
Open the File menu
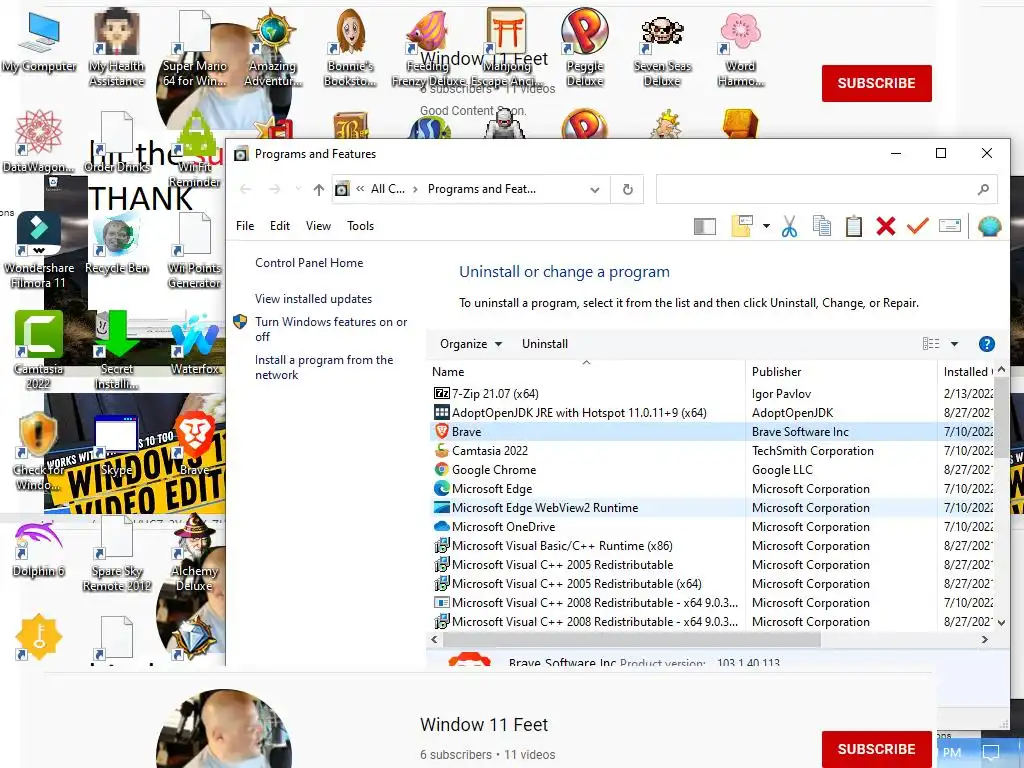coord(245,226)
